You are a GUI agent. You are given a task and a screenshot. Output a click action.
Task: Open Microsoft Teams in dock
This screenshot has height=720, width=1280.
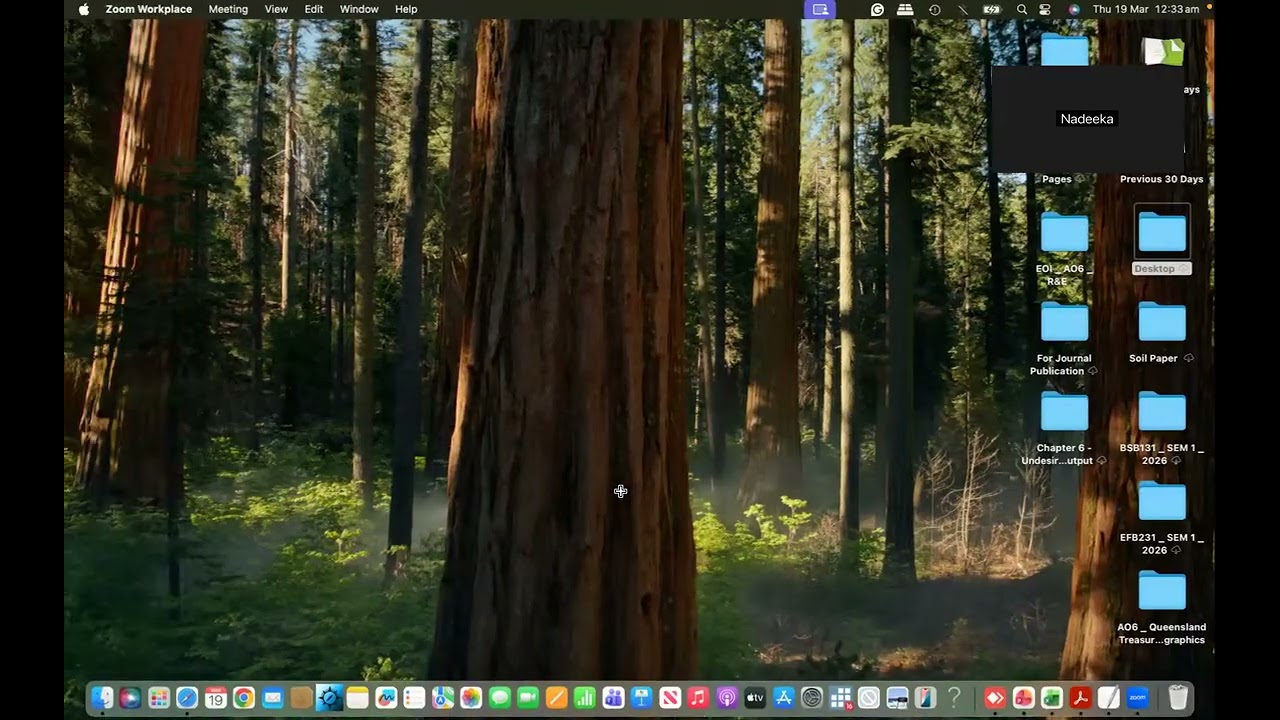[614, 698]
